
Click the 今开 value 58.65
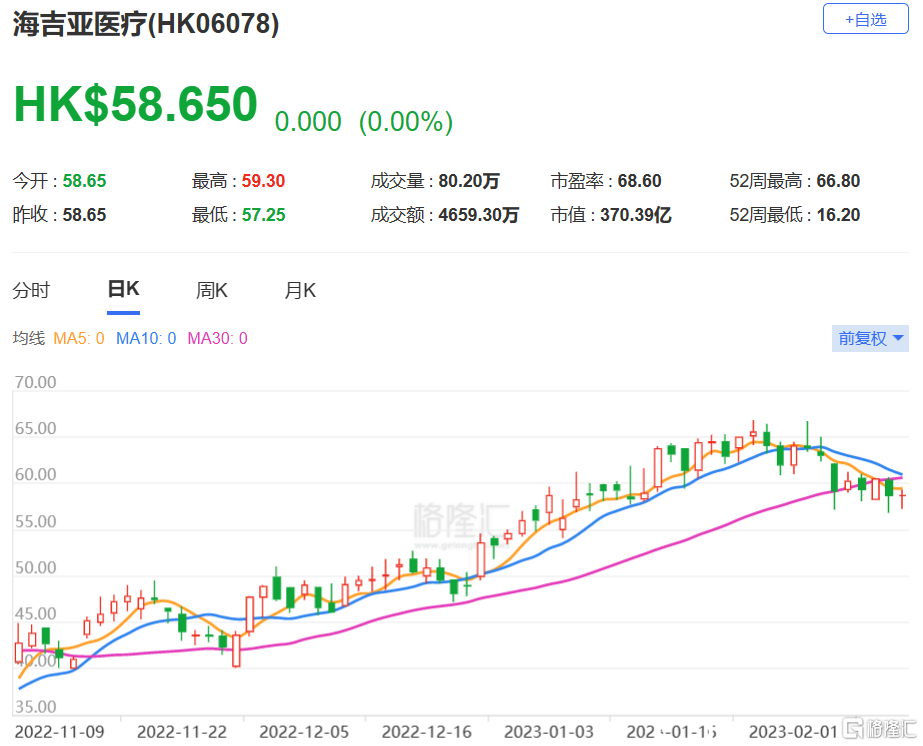click(84, 181)
